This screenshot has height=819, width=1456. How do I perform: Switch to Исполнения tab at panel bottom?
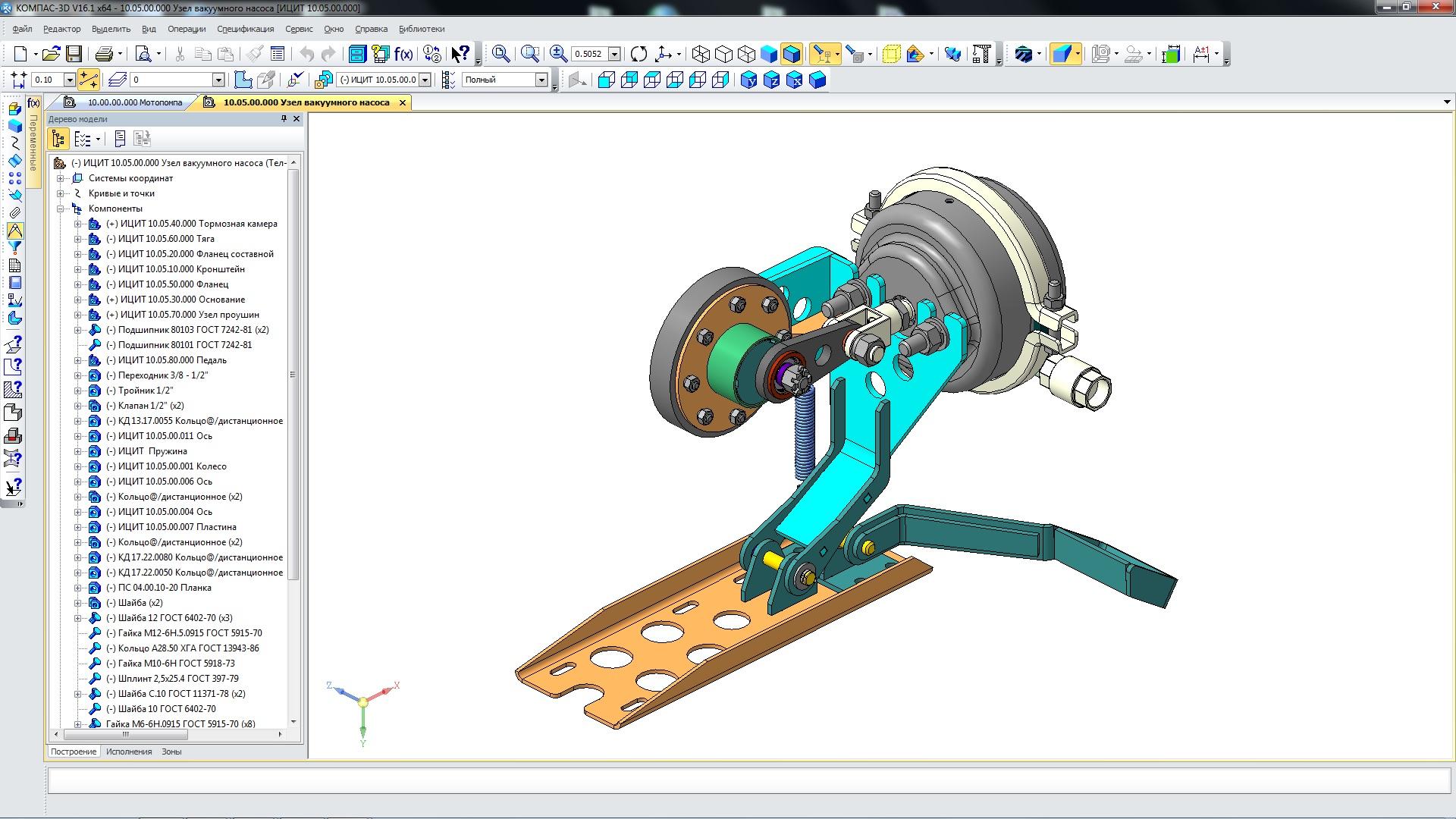coord(129,752)
